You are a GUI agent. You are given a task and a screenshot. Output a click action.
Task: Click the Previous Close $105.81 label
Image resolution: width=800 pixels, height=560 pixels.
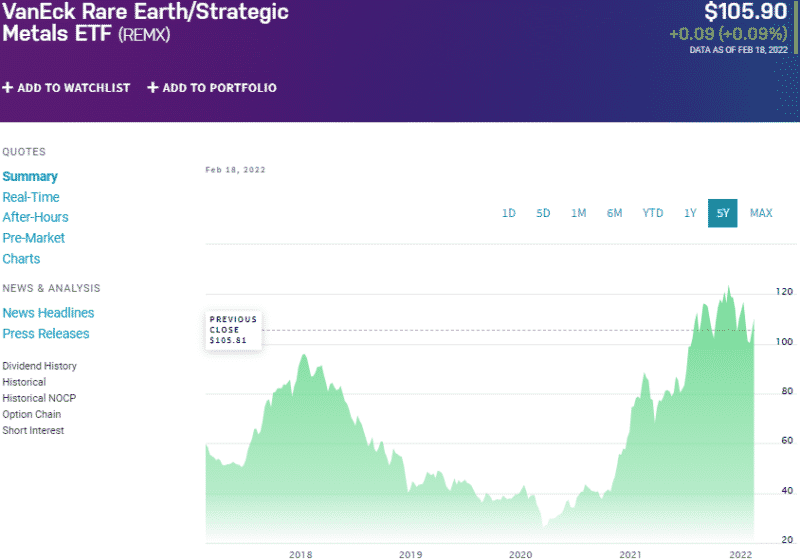(x=233, y=330)
